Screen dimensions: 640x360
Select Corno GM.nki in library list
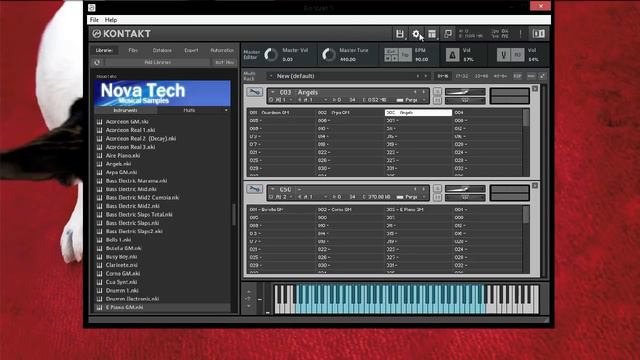[123, 273]
